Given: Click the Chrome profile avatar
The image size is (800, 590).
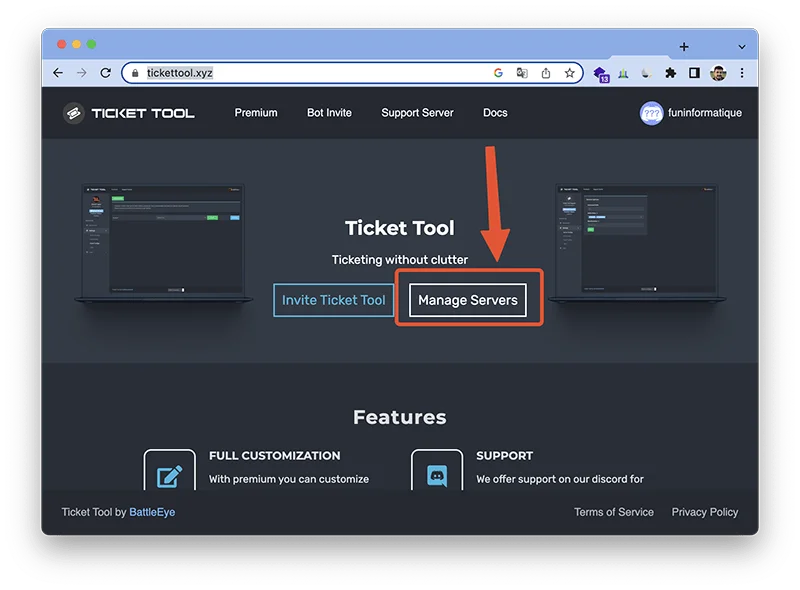Looking at the screenshot, I should pos(716,72).
